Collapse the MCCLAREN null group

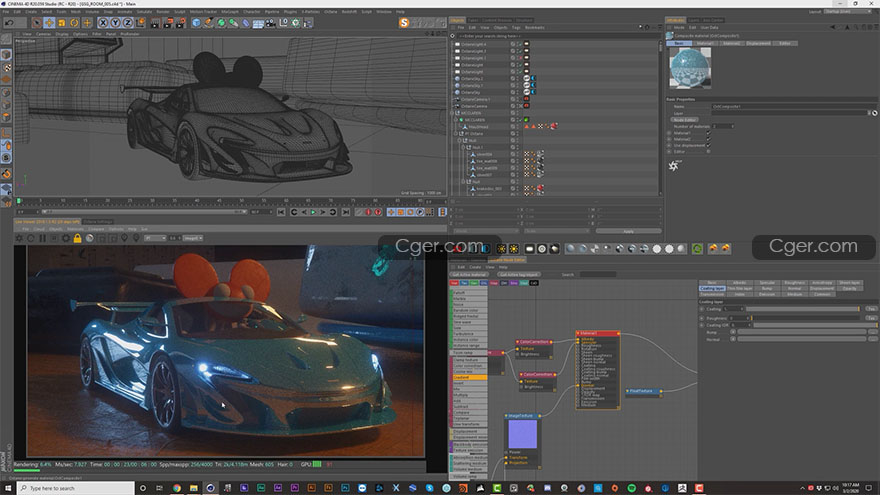[x=452, y=113]
